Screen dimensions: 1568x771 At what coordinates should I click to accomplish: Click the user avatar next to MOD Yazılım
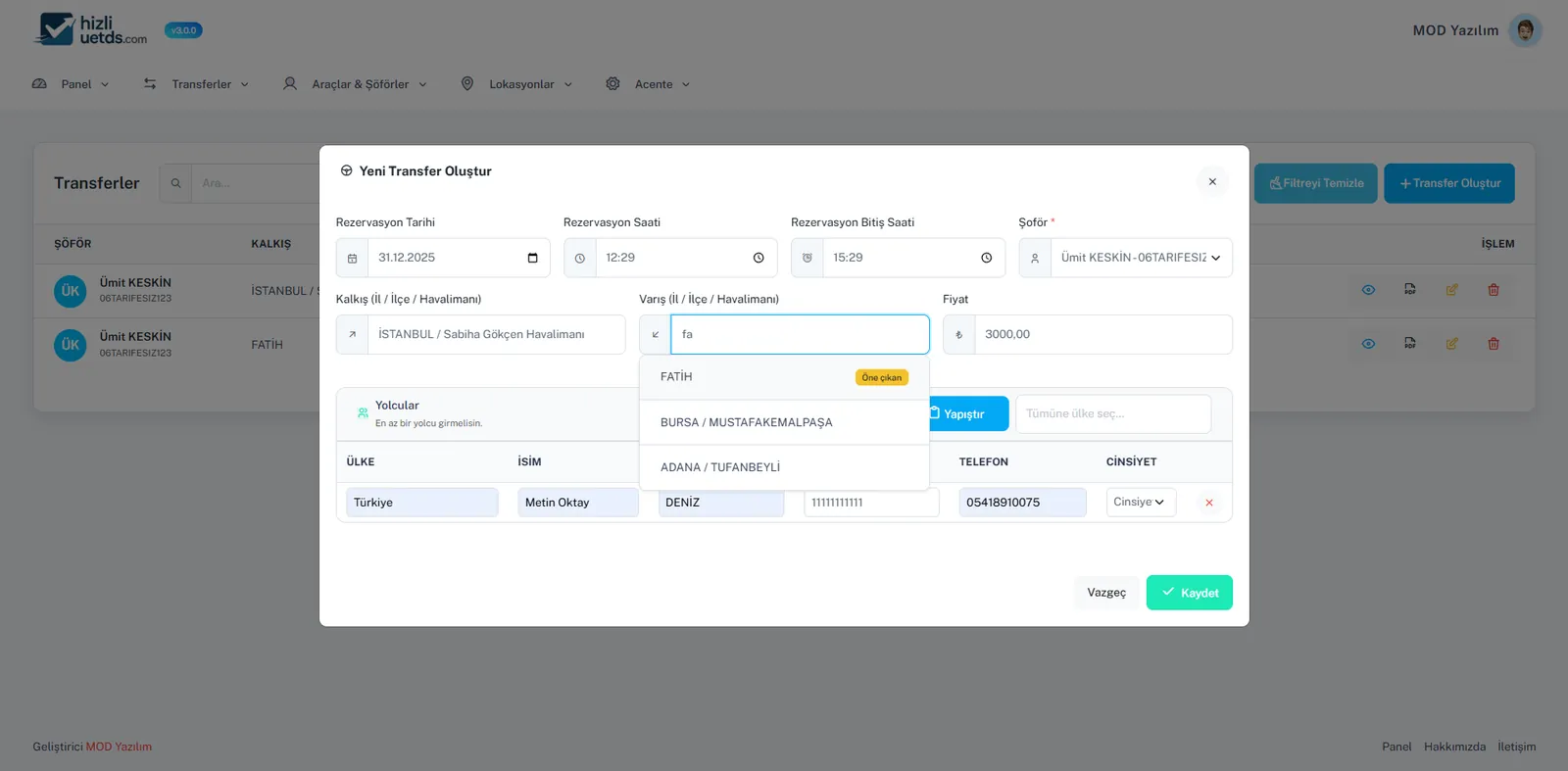click(x=1524, y=30)
